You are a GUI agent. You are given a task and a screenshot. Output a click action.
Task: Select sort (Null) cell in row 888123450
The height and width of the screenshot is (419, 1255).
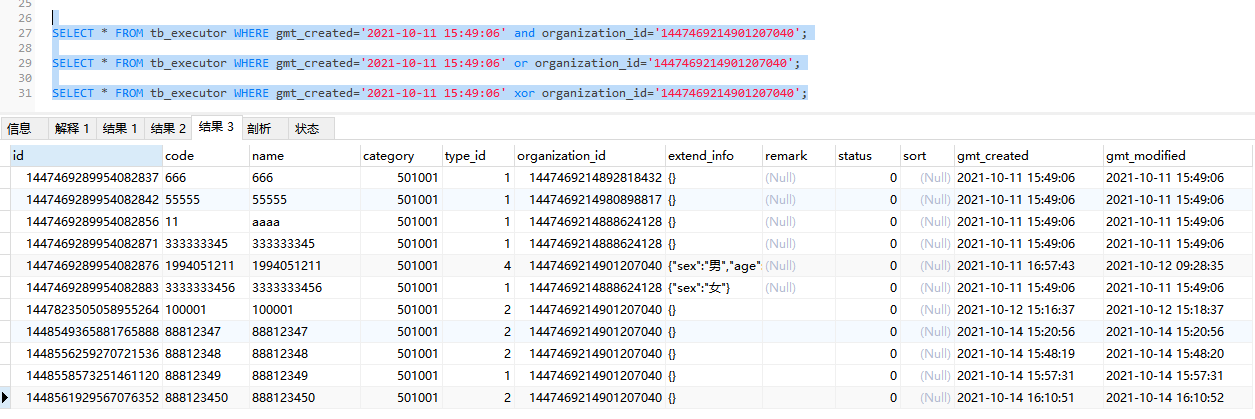click(x=926, y=397)
